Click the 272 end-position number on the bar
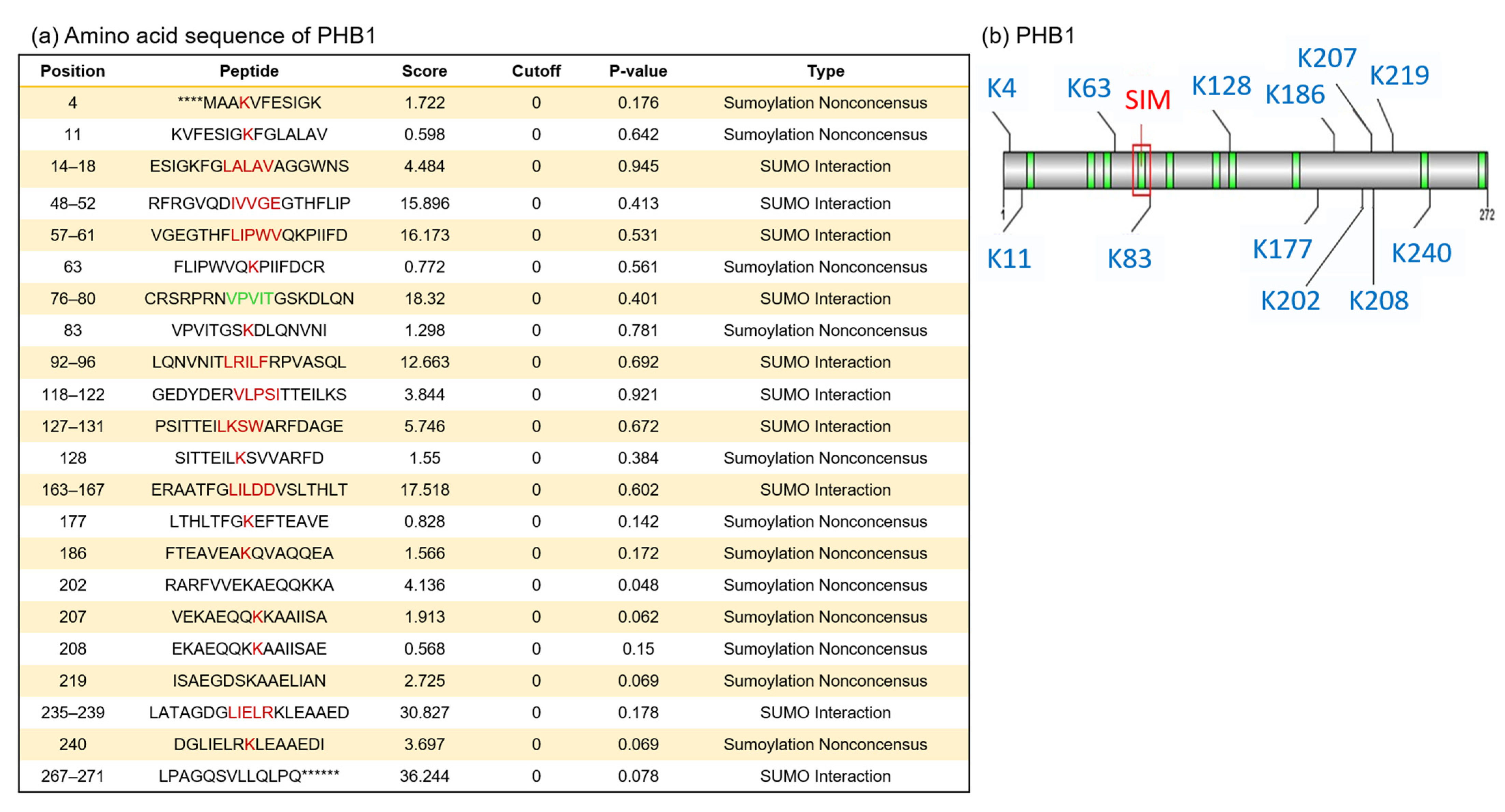The height and width of the screenshot is (812, 1505). (1487, 215)
